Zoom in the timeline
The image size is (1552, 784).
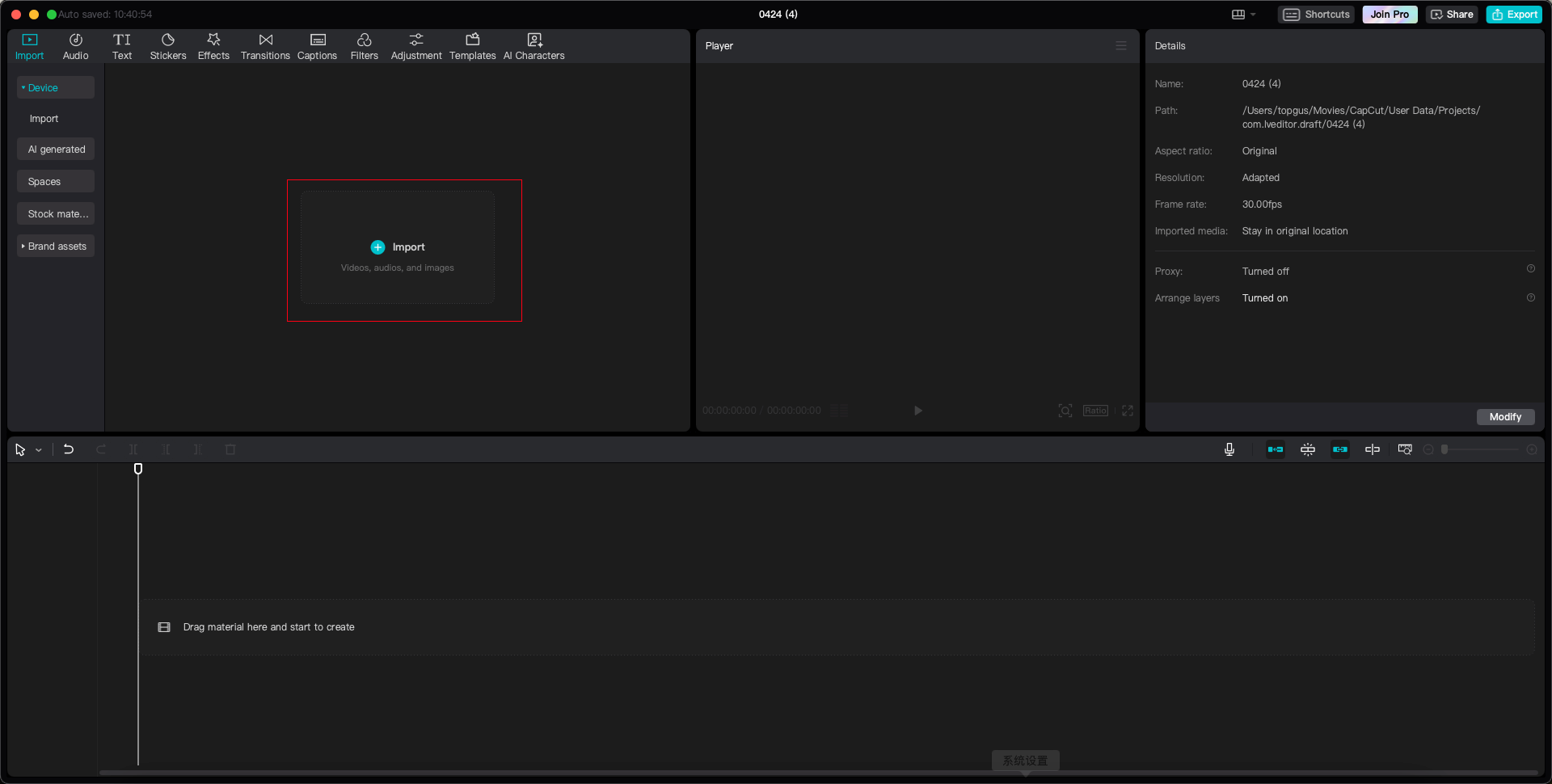(x=1532, y=449)
